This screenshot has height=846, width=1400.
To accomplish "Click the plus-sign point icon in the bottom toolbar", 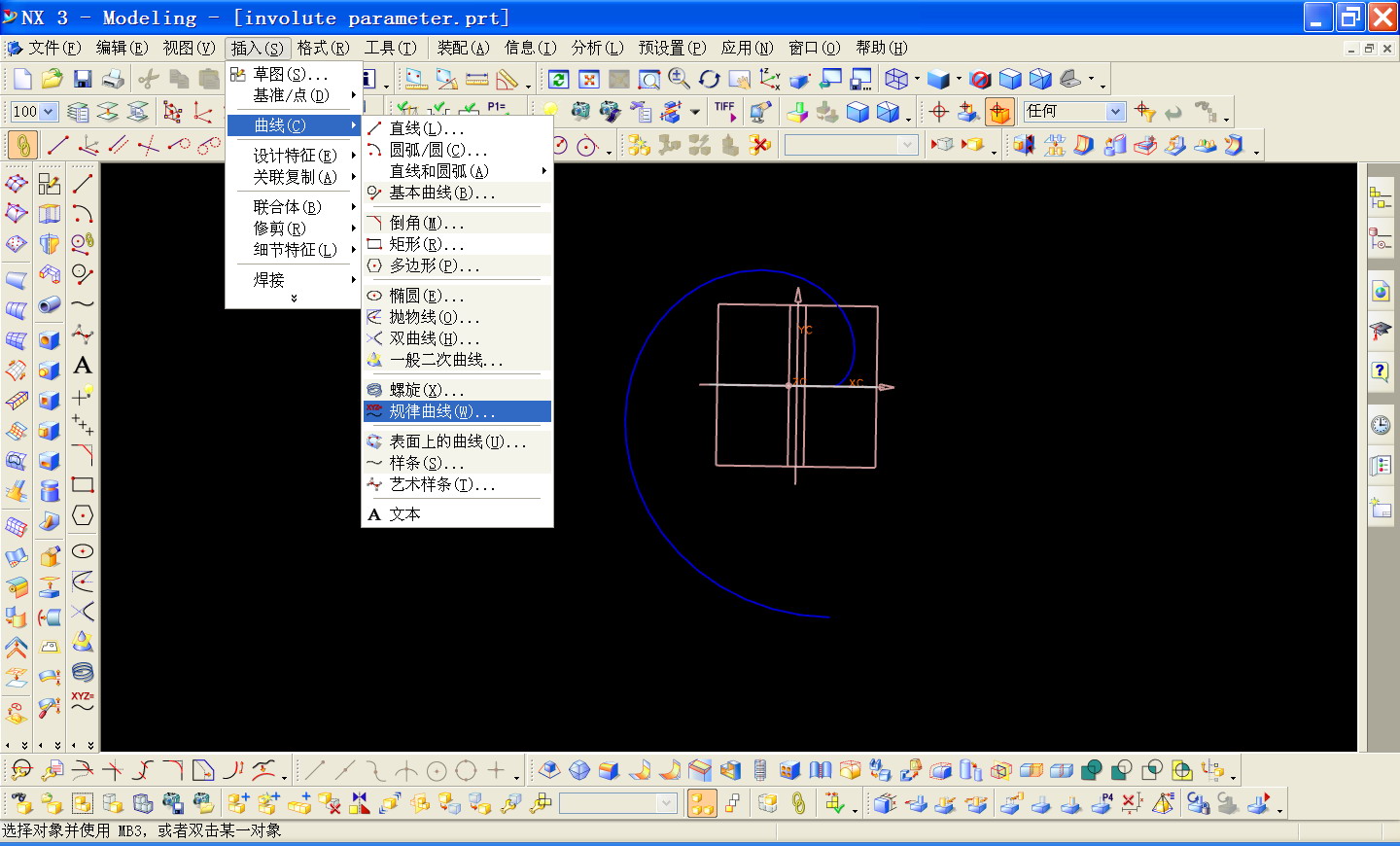I will (496, 771).
